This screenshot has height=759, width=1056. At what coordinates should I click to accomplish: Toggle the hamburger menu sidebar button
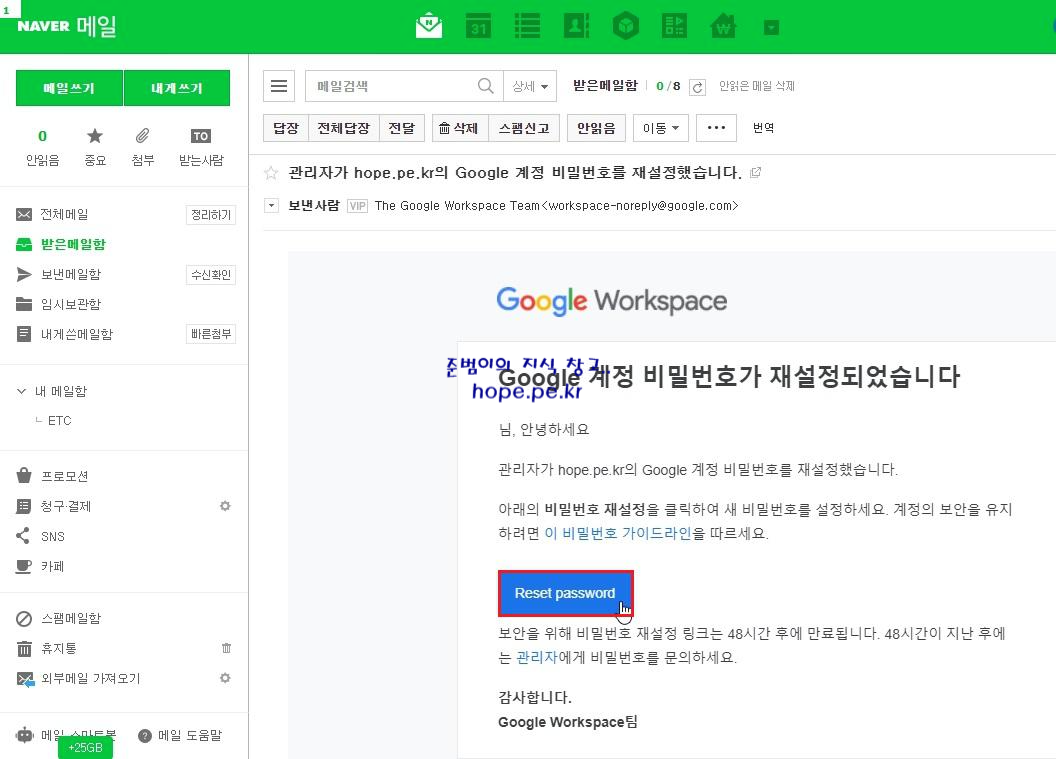[x=279, y=86]
